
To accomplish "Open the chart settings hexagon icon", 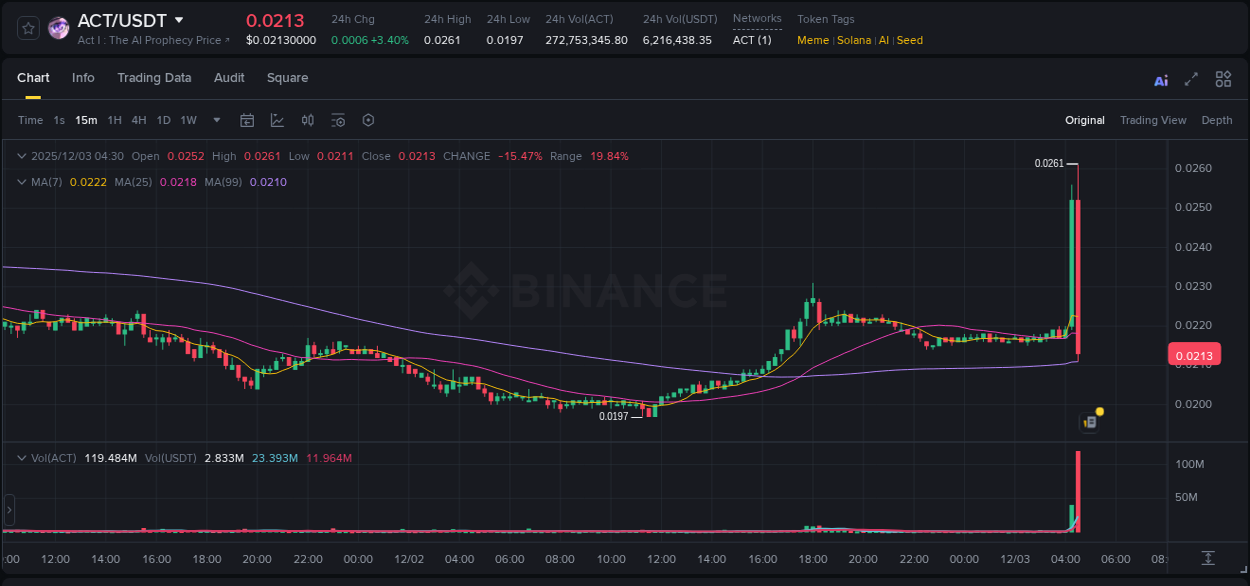I will (x=368, y=120).
